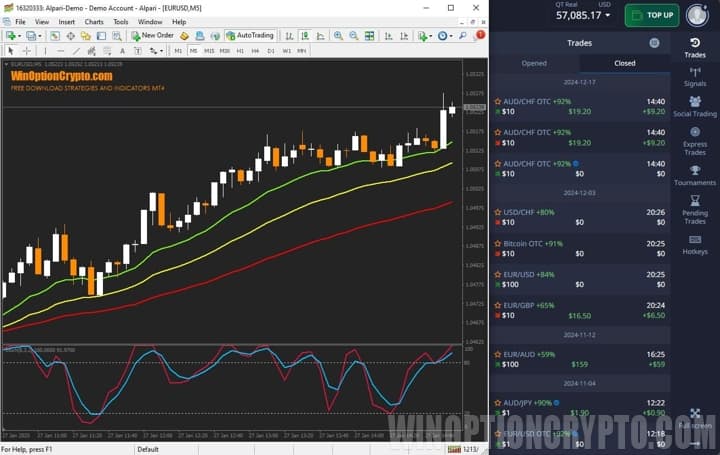Open Pending Trades in sidebar
This screenshot has height=455, width=720.
695,209
